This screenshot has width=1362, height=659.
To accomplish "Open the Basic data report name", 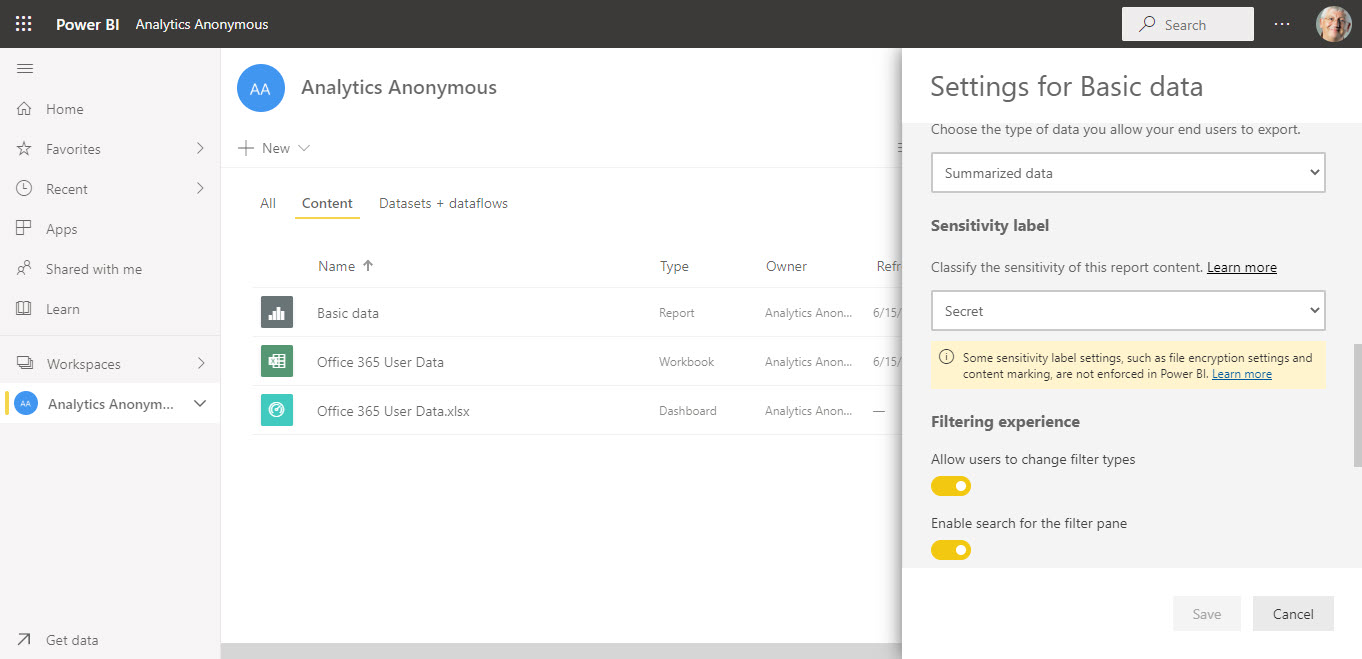I will (348, 313).
